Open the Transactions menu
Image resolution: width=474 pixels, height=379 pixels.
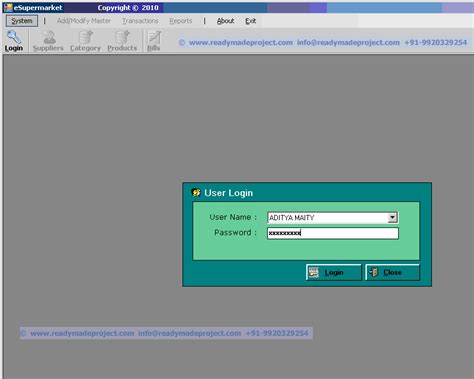(x=140, y=21)
